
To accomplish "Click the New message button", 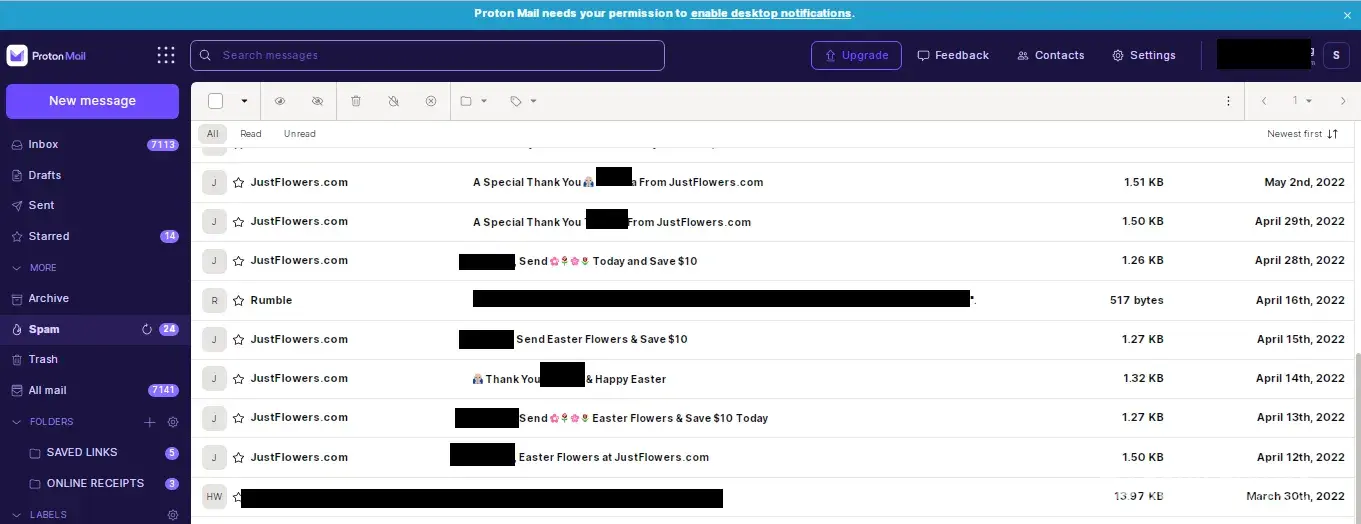I will point(92,101).
